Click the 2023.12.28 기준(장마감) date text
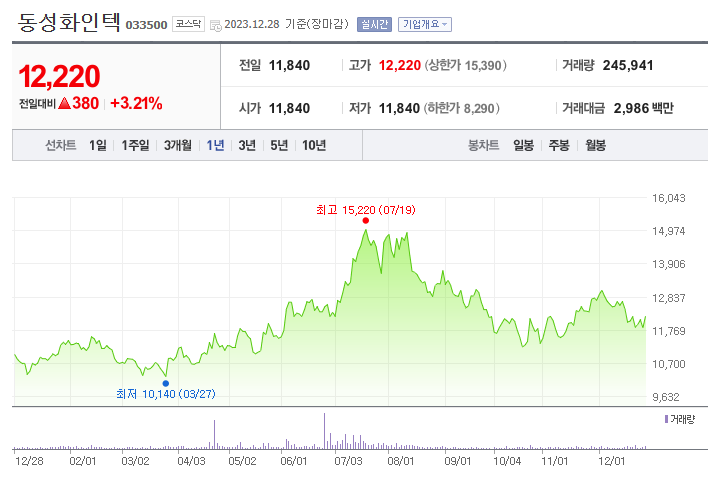 [x=286, y=24]
